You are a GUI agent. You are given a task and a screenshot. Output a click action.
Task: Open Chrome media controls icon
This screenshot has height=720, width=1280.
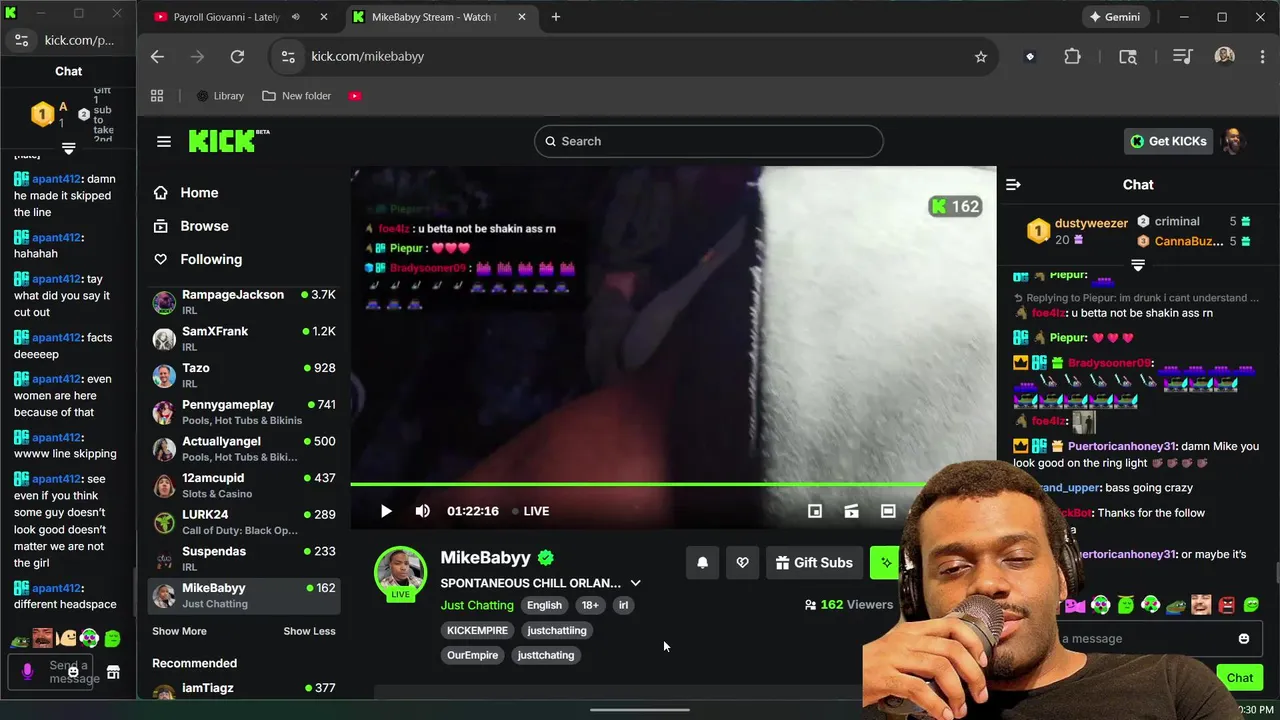(x=1183, y=57)
